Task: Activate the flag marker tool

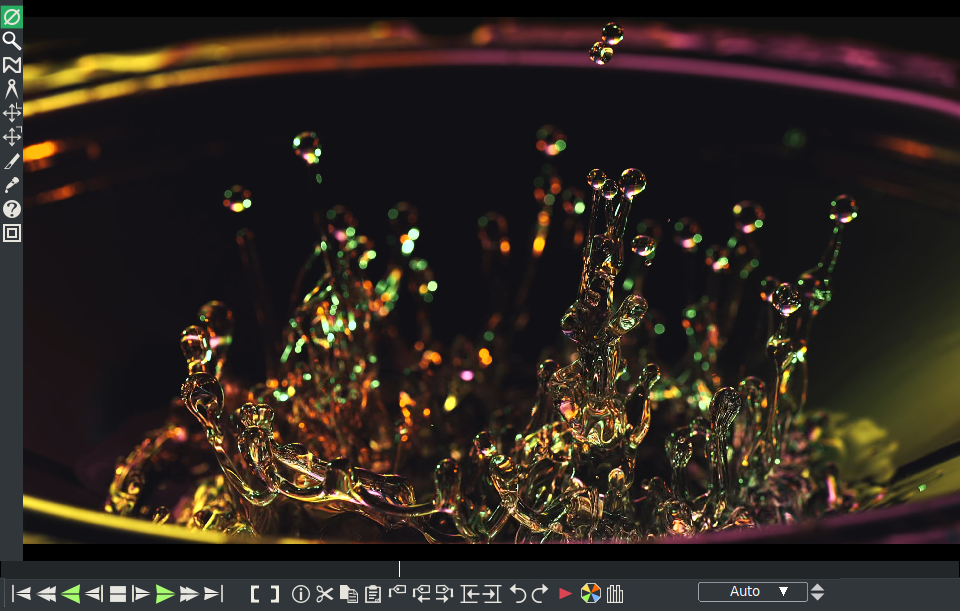Action: (x=12, y=64)
